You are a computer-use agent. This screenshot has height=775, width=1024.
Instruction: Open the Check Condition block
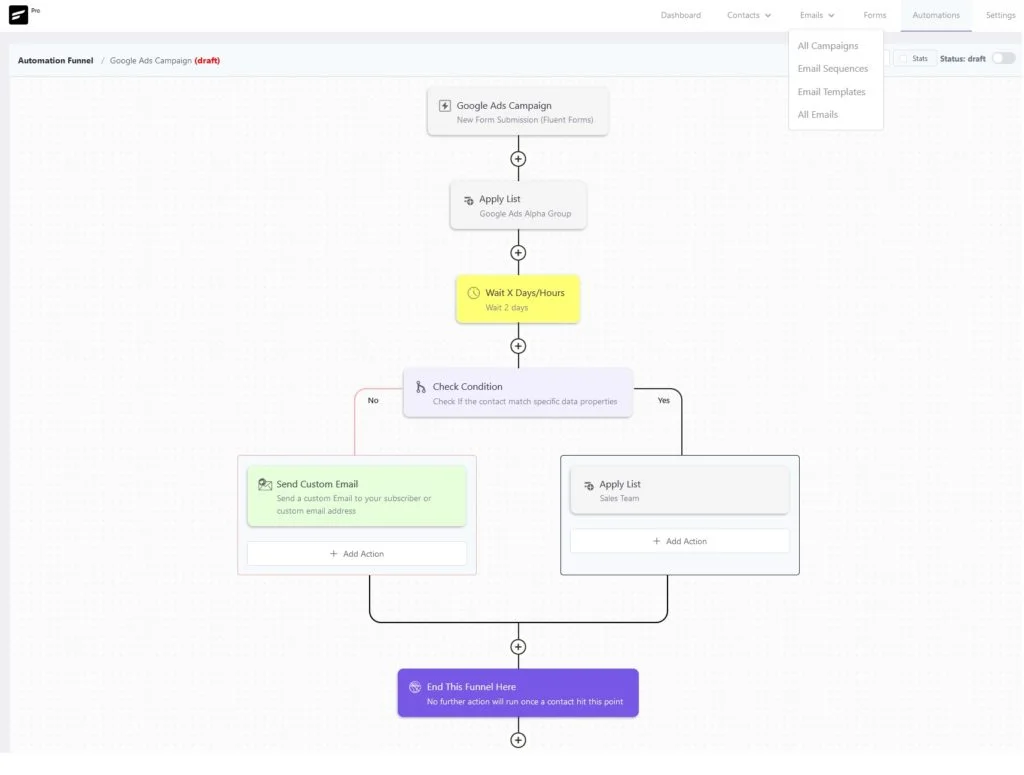point(518,393)
